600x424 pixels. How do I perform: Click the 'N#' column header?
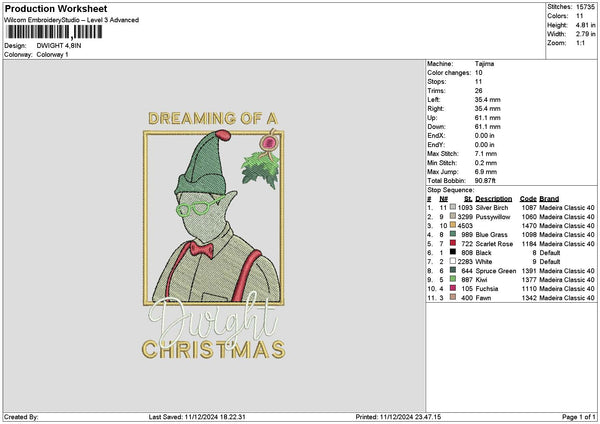(x=443, y=199)
